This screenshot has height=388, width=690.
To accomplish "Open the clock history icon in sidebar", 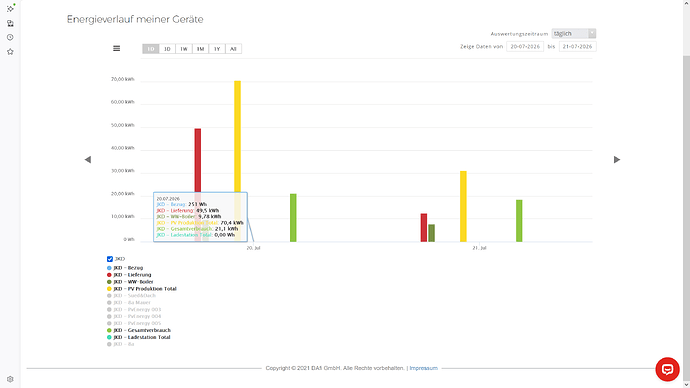I will tap(10, 37).
